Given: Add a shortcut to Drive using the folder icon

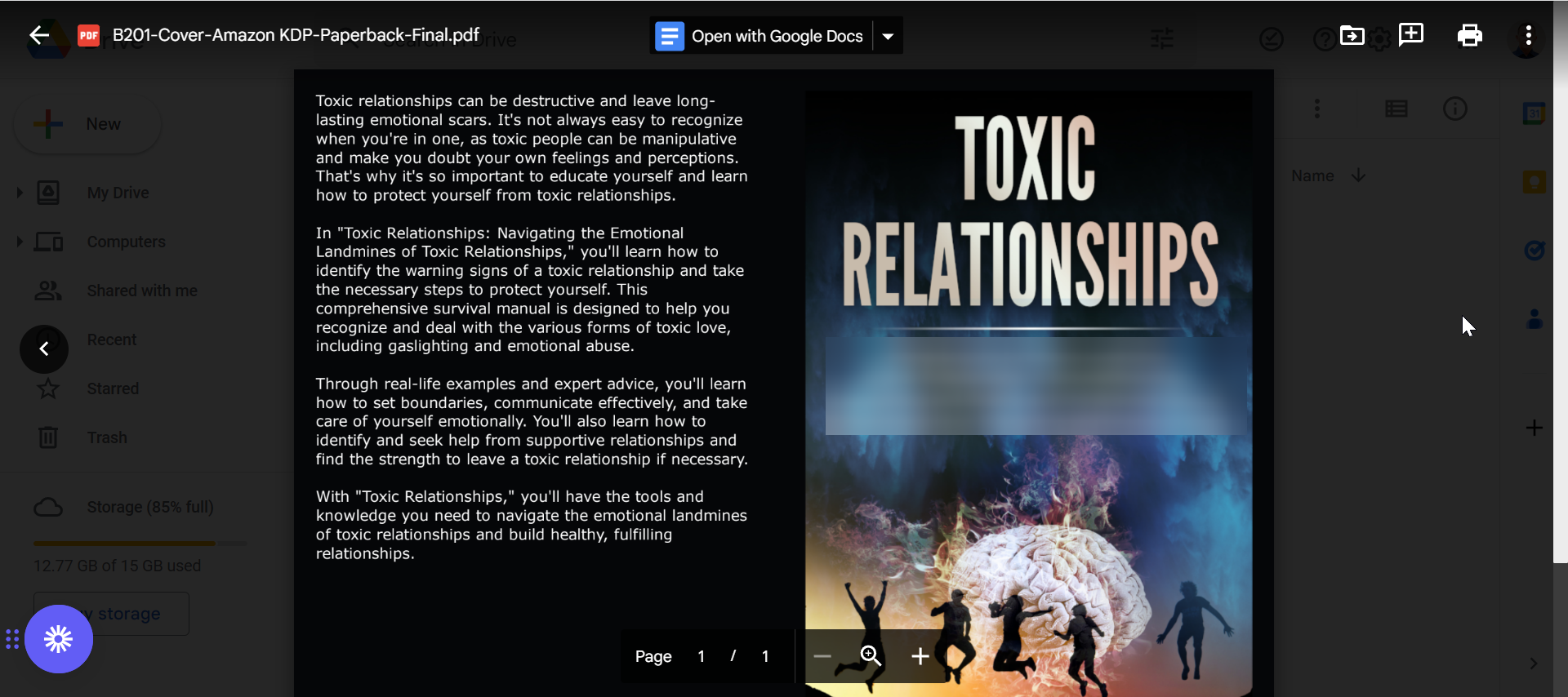Looking at the screenshot, I should point(1352,36).
